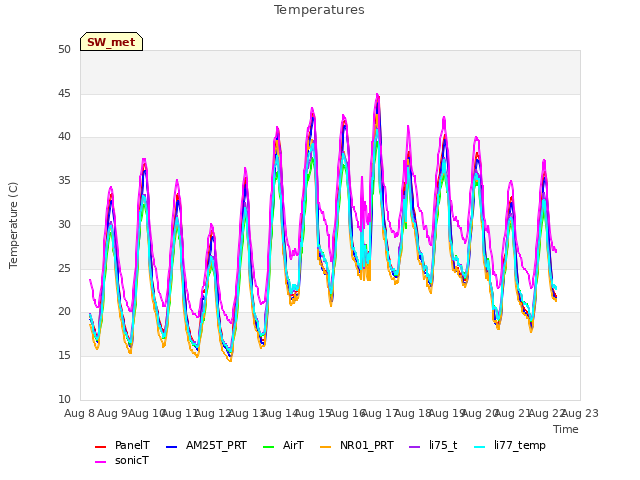Click the li77_temp legend label
This screenshot has width=640, height=480.
click(520, 445)
